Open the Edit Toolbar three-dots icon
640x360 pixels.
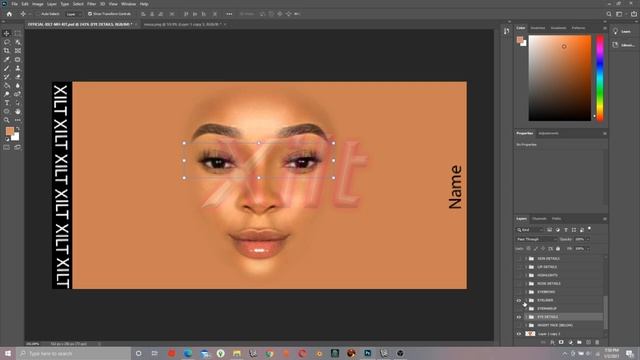[x=18, y=120]
